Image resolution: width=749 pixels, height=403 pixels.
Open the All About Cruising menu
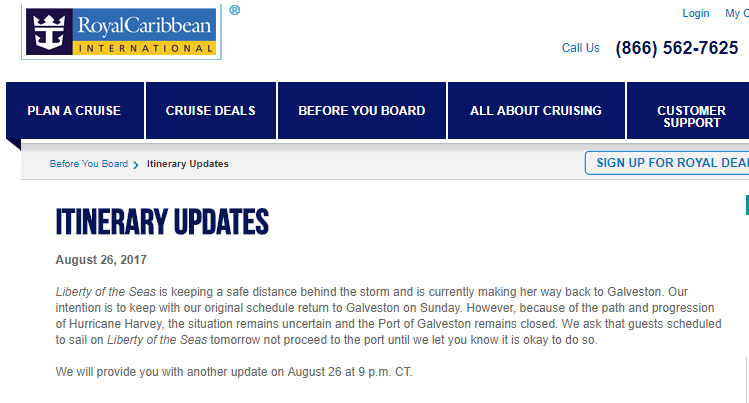(536, 110)
